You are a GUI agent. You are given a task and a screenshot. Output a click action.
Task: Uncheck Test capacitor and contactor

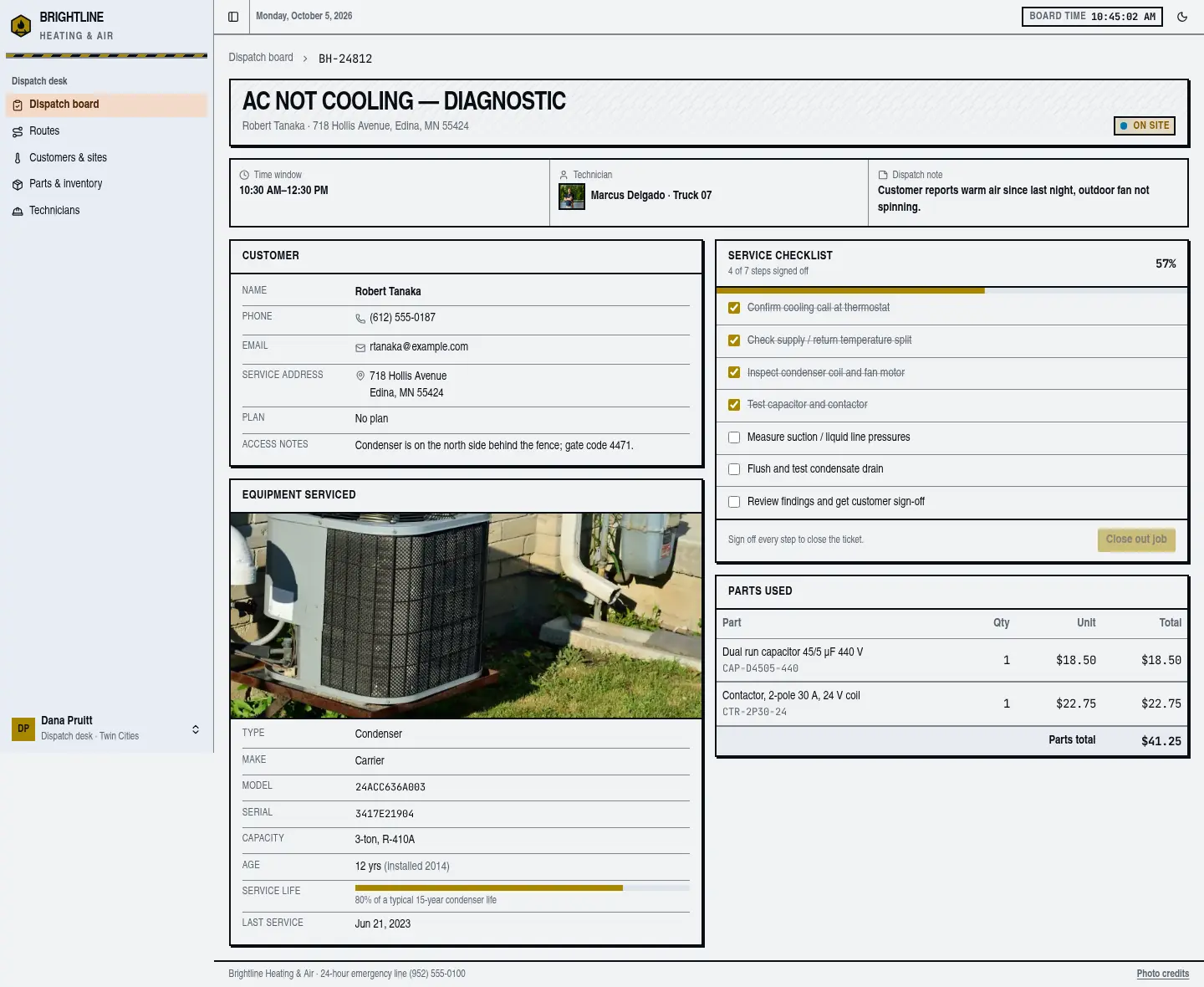tap(734, 405)
